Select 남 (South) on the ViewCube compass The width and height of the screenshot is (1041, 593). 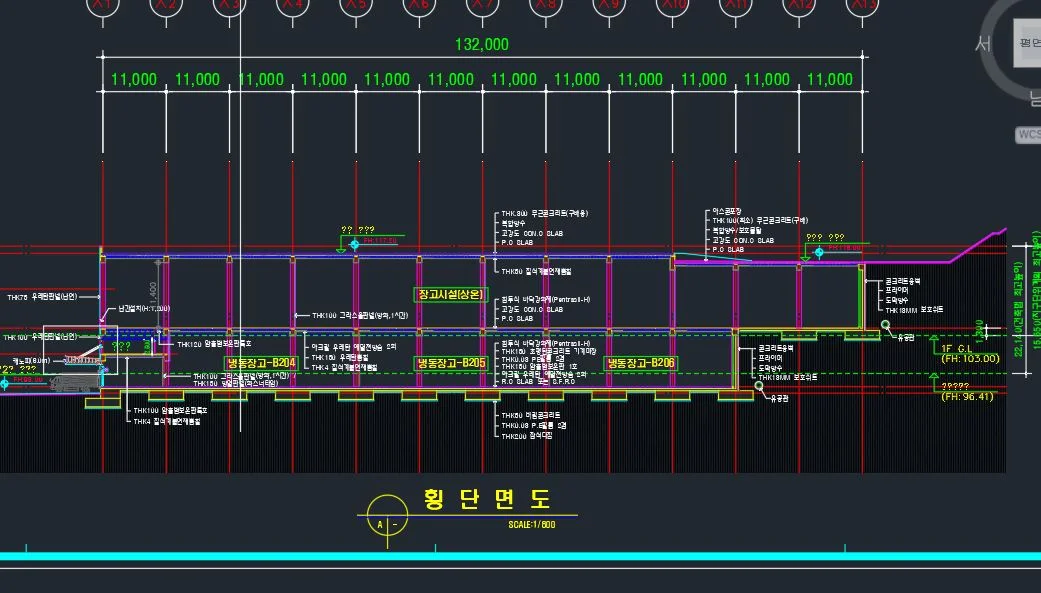pos(1034,97)
